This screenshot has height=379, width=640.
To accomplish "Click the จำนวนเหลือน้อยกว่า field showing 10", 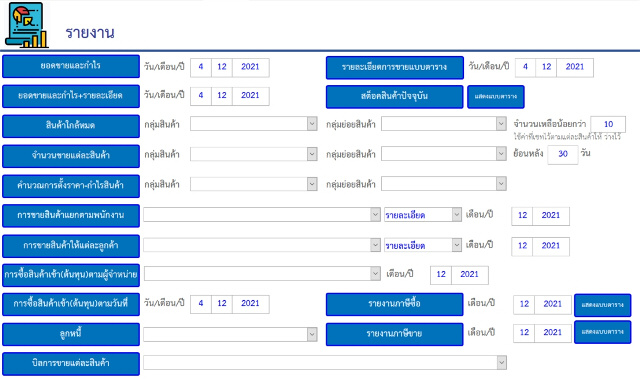I will click(608, 124).
